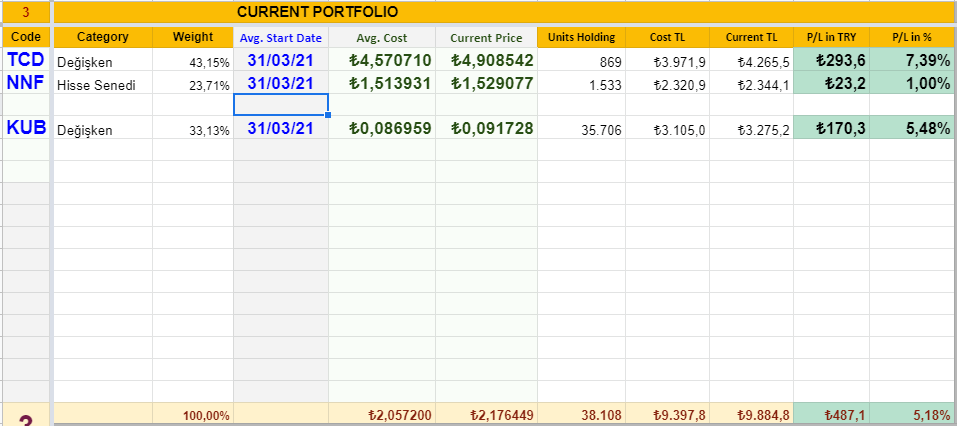The width and height of the screenshot is (957, 426).
Task: Click the Units Holding header
Action: point(581,37)
